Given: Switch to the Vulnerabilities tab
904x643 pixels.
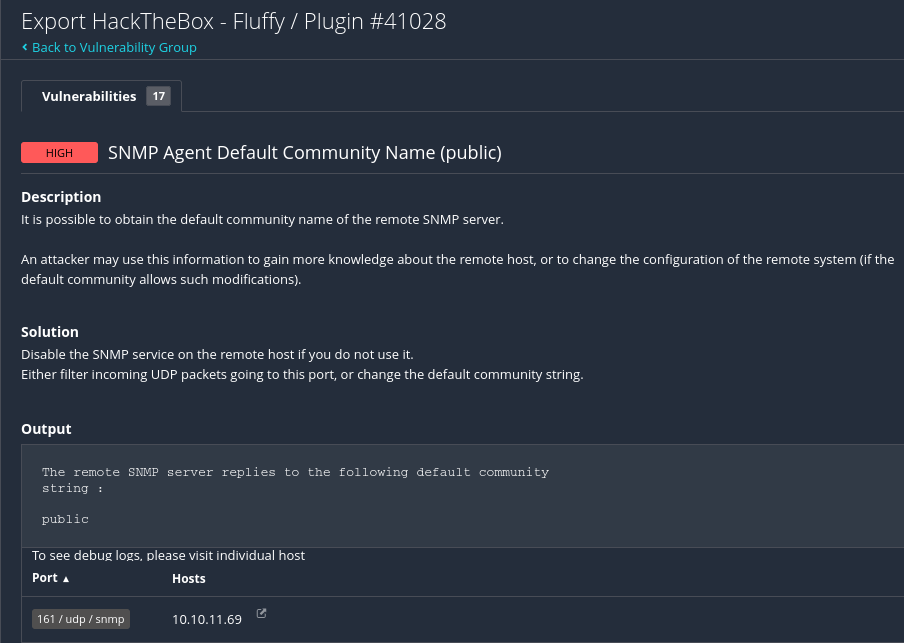Looking at the screenshot, I should point(88,96).
